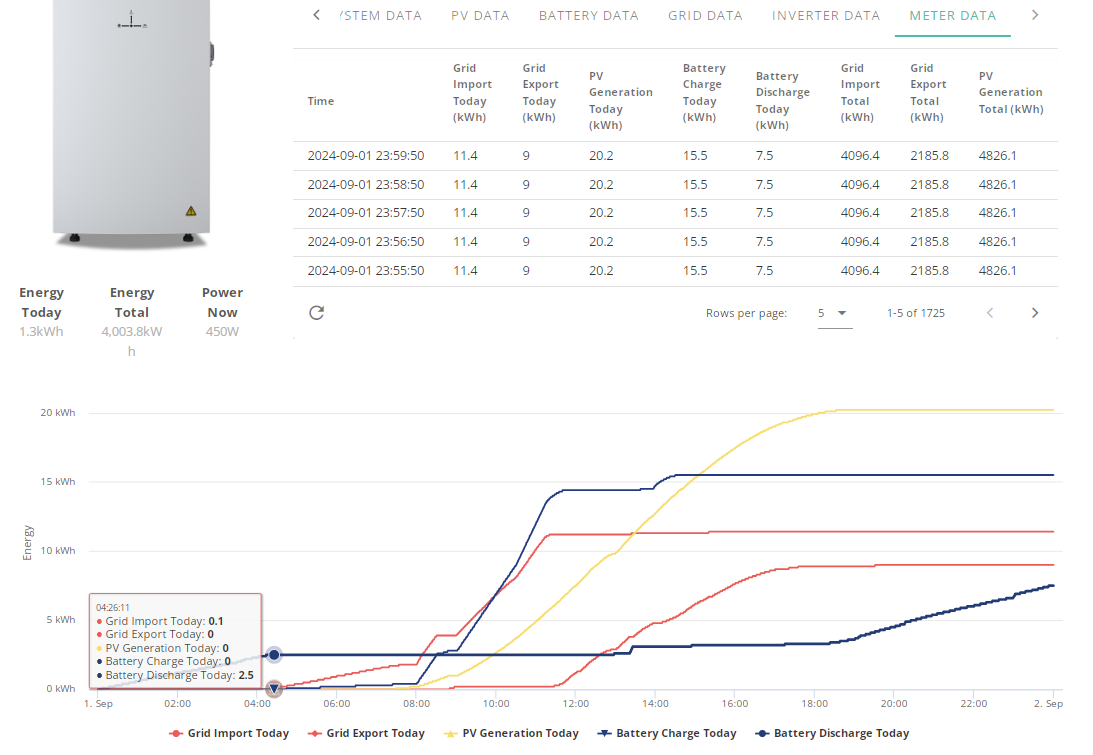Hide Battery Discharge Today legend series
Image resolution: width=1093 pixels, height=755 pixels.
click(x=832, y=733)
